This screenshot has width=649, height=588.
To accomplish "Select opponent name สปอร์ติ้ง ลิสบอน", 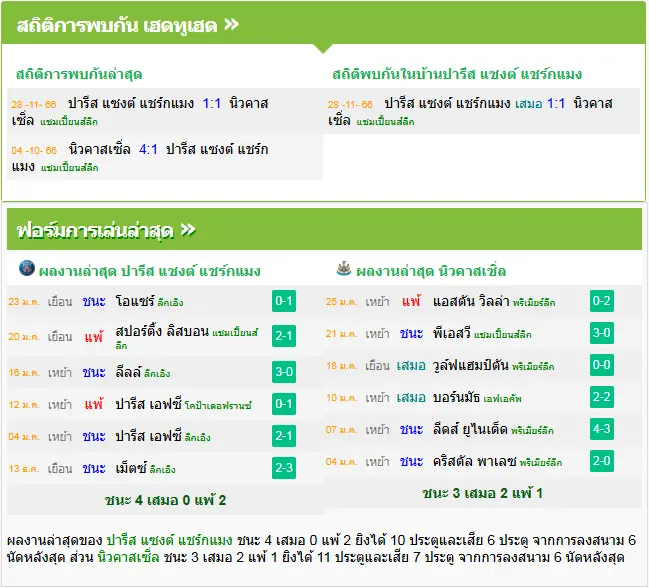I will [162, 332].
